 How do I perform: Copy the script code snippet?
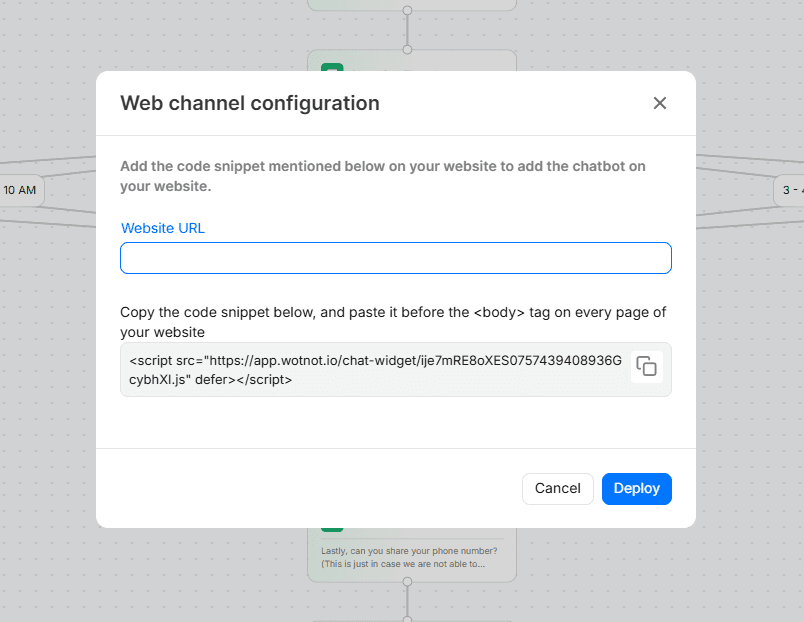pyautogui.click(x=646, y=367)
